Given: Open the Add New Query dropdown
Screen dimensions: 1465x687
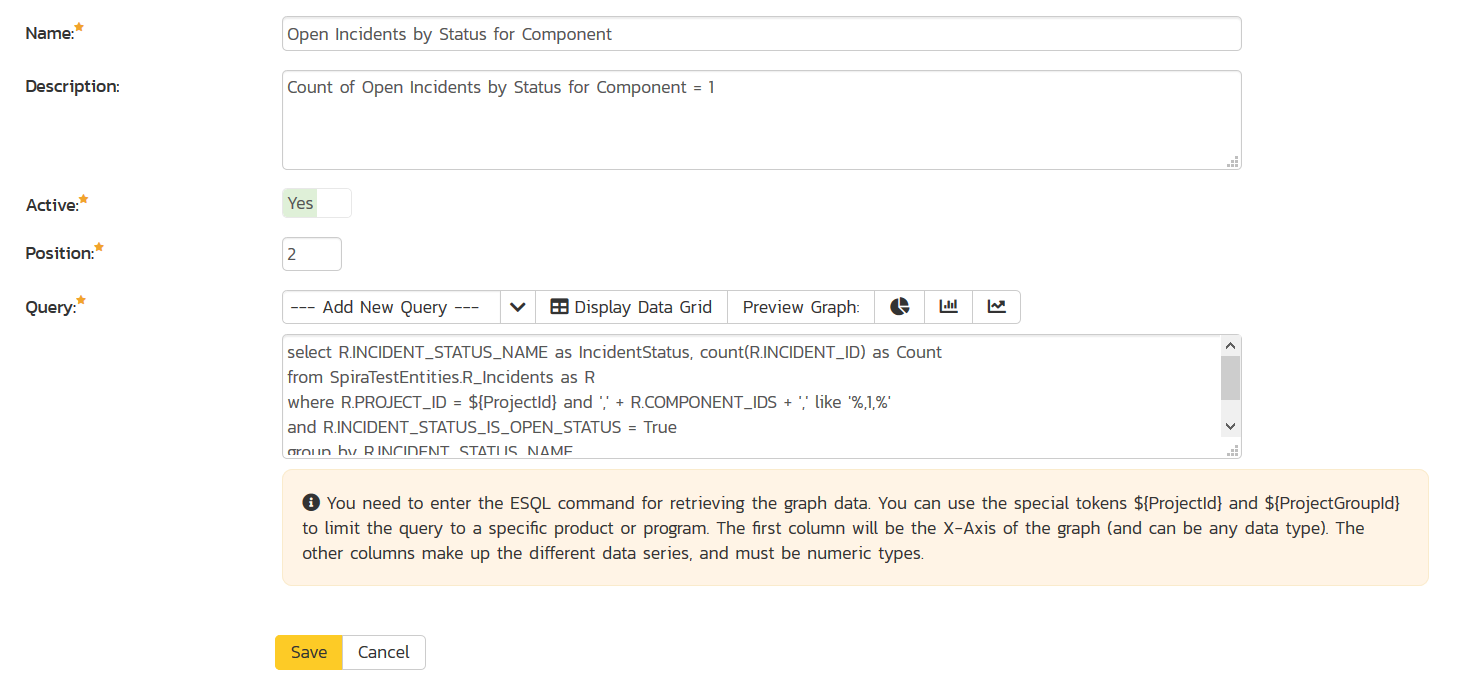Looking at the screenshot, I should 392,307.
